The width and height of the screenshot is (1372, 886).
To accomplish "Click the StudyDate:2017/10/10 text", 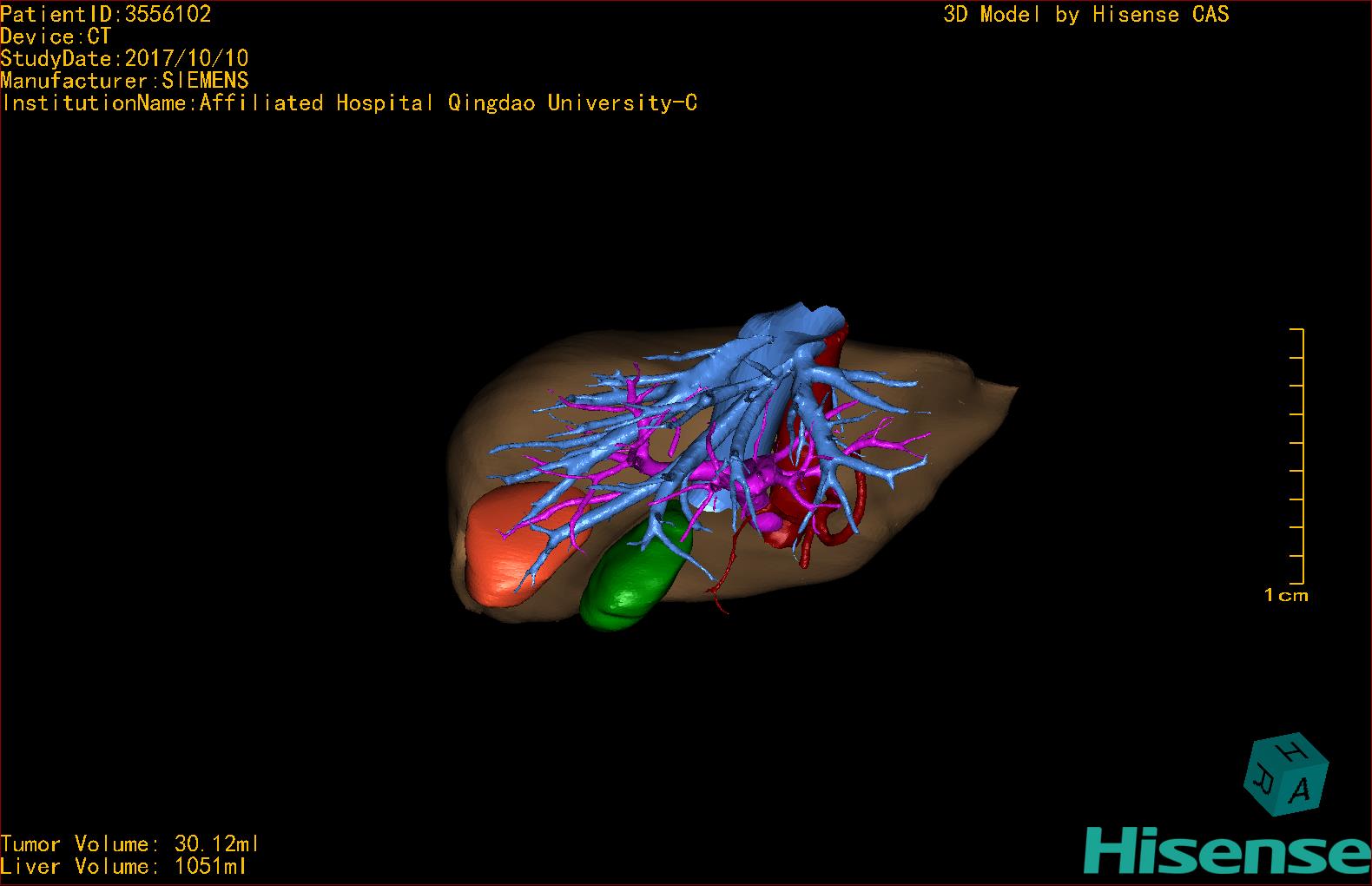I will (124, 59).
